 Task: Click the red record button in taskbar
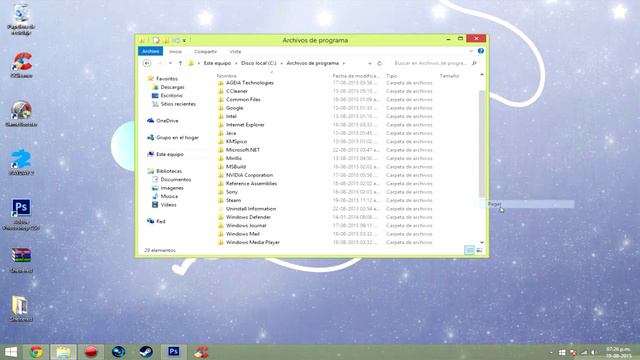91,352
